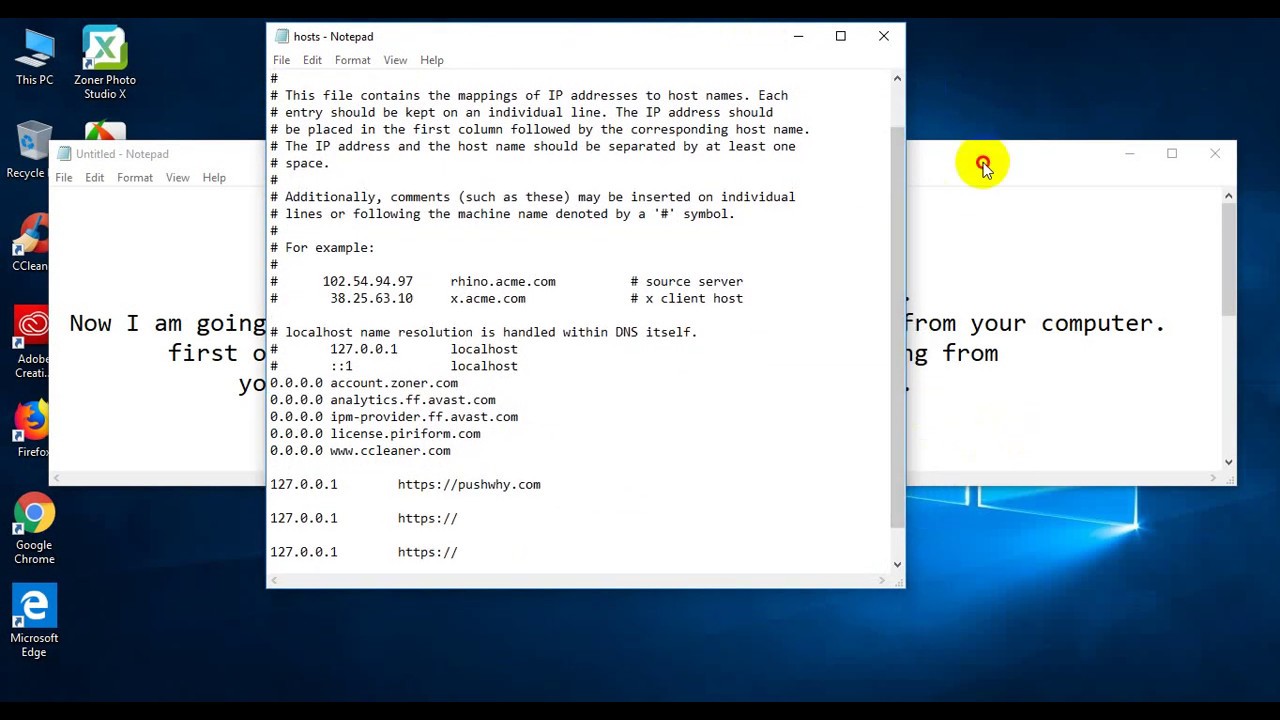Click 'hosts - Notepad' window title
The image size is (1280, 720).
point(333,37)
